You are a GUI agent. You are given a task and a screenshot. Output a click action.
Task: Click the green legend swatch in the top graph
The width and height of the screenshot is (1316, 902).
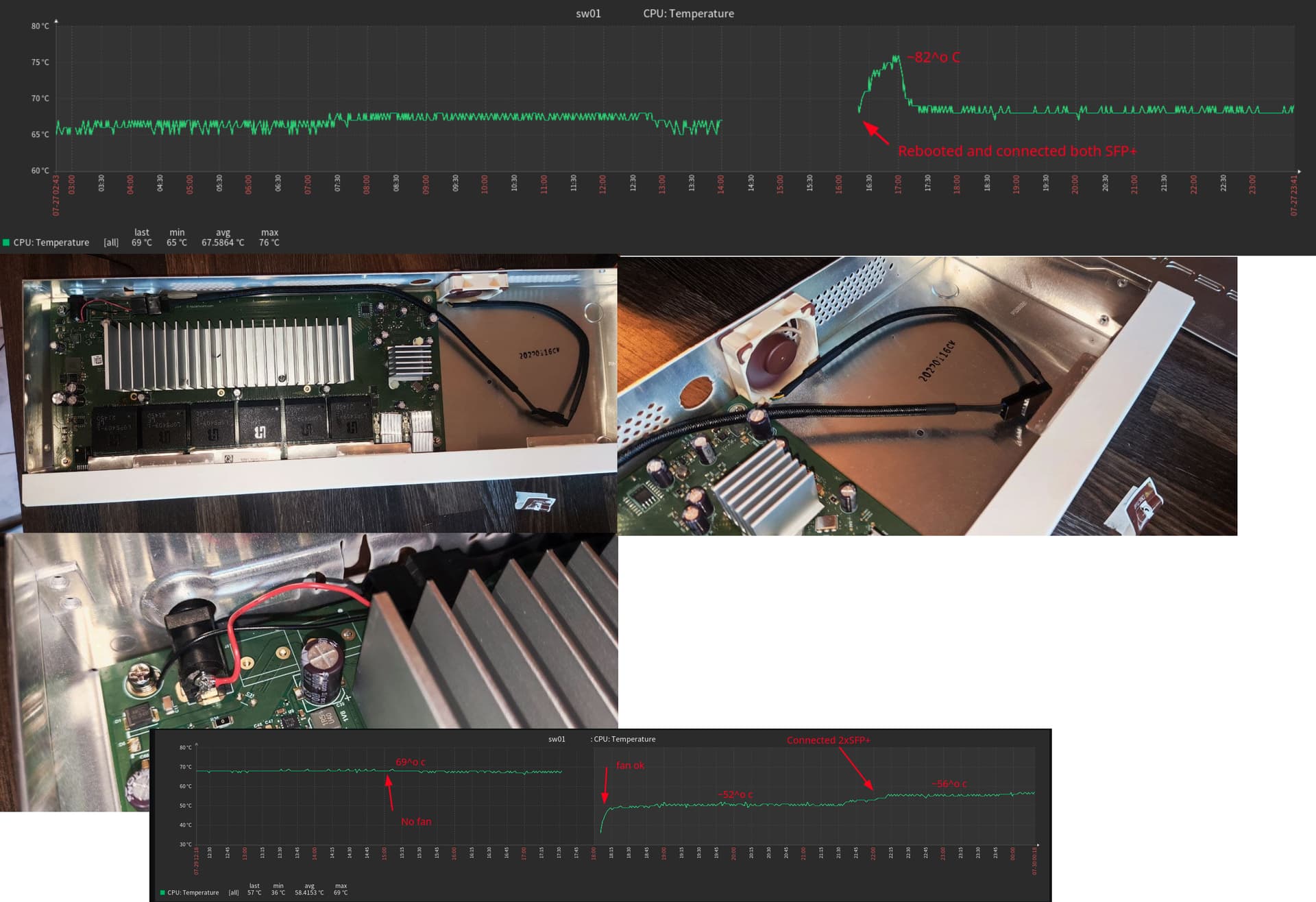tap(6, 243)
